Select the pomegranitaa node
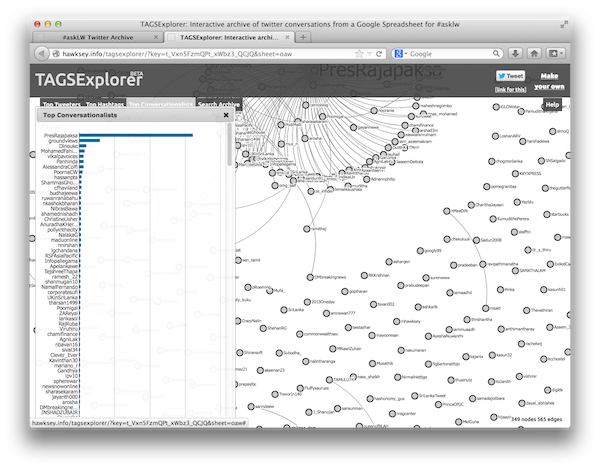The height and width of the screenshot is (469, 600). tap(487, 187)
